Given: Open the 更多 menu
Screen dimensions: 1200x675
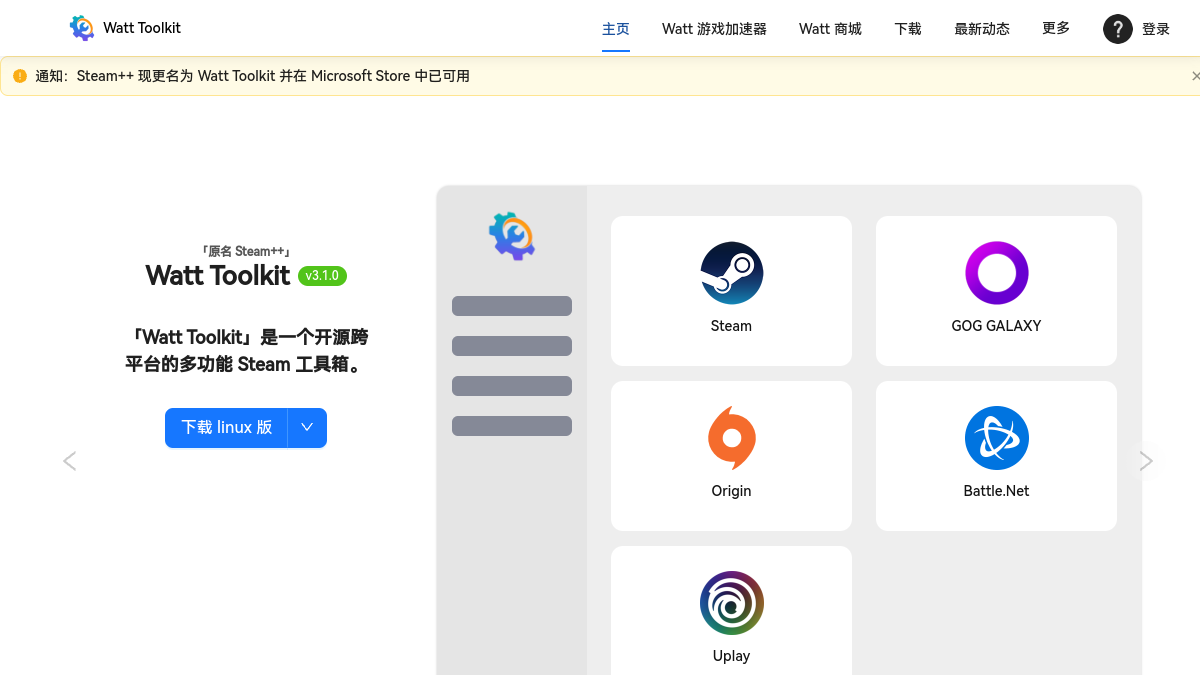Looking at the screenshot, I should 1056,28.
